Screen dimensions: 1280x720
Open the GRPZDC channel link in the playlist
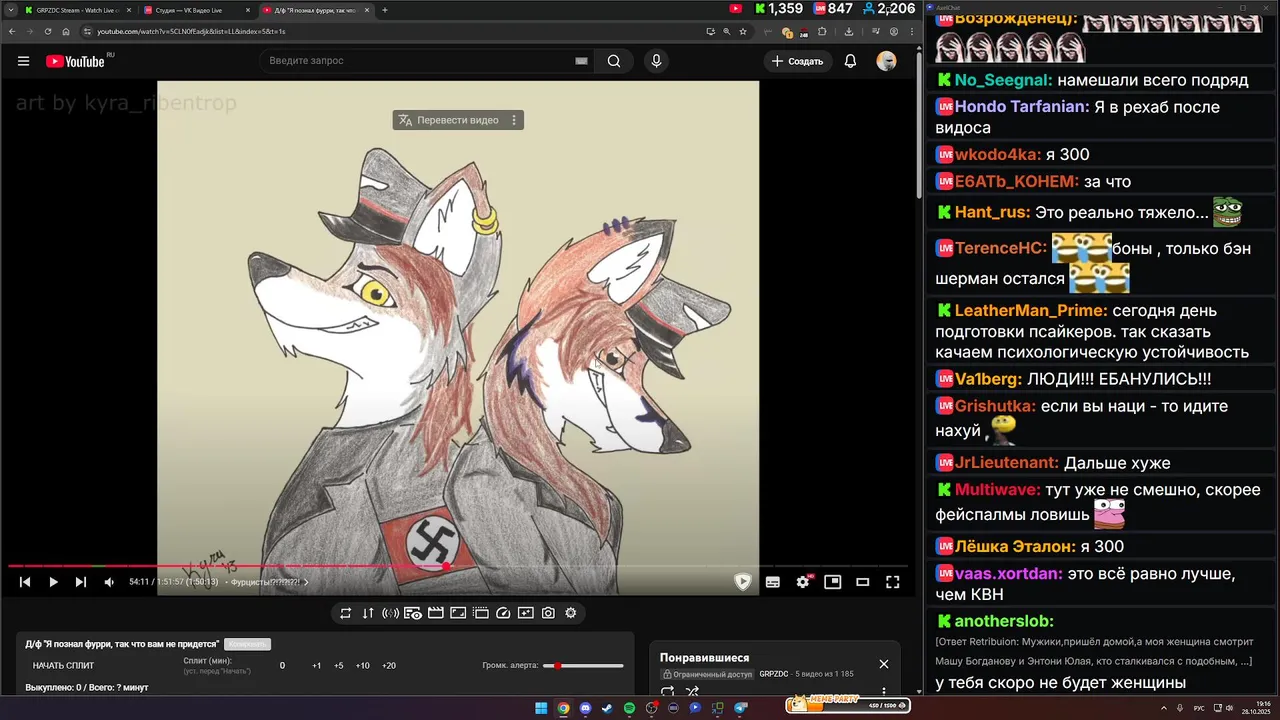pyautogui.click(x=773, y=674)
